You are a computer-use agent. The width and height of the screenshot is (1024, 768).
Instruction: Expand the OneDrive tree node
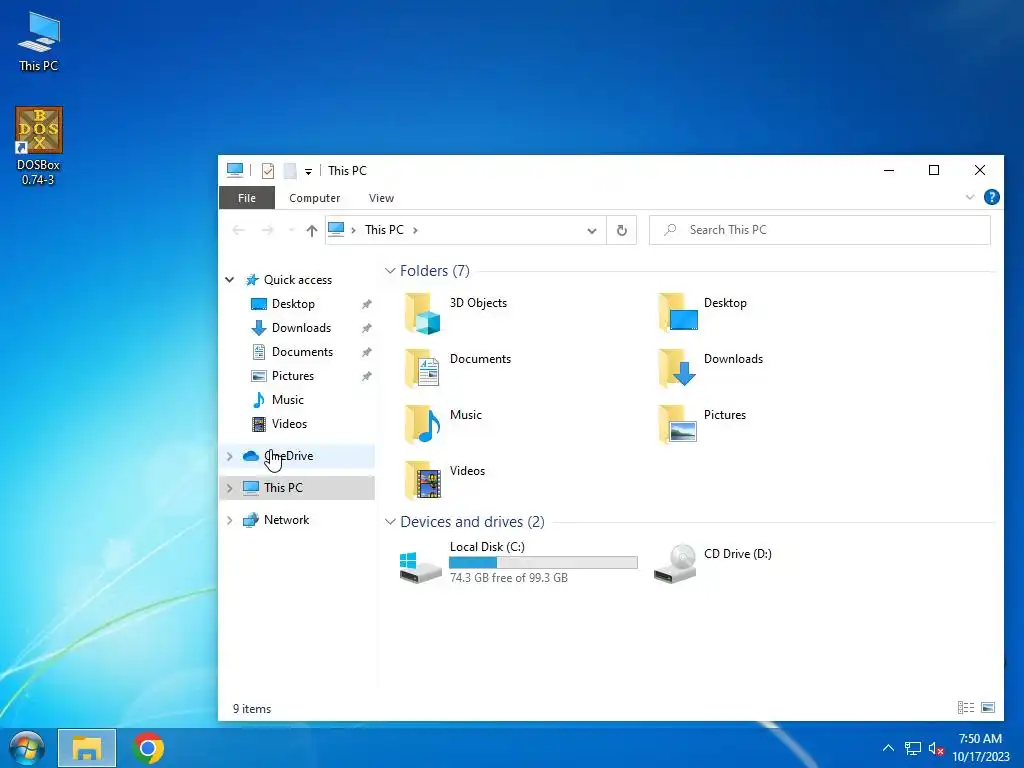coord(230,456)
